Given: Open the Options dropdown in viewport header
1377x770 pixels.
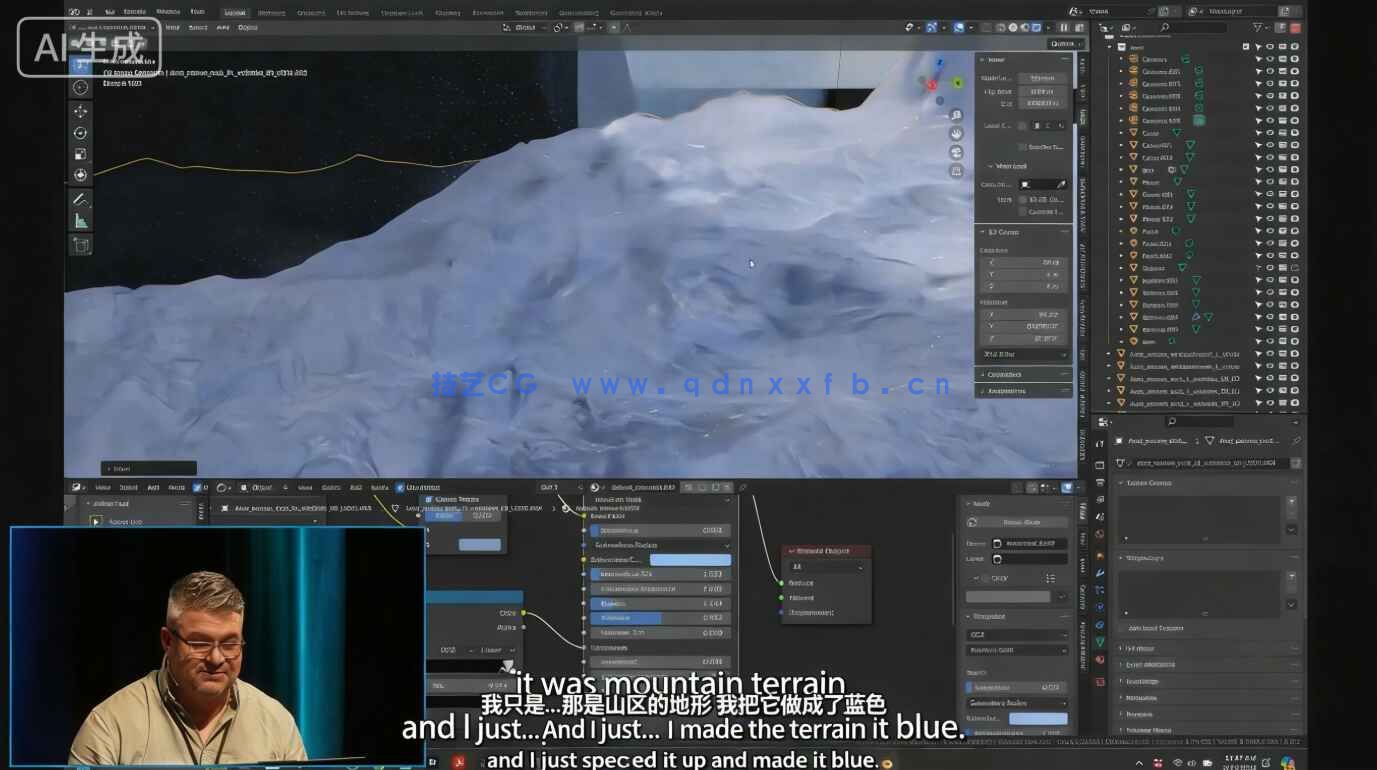Looking at the screenshot, I should pyautogui.click(x=1063, y=43).
